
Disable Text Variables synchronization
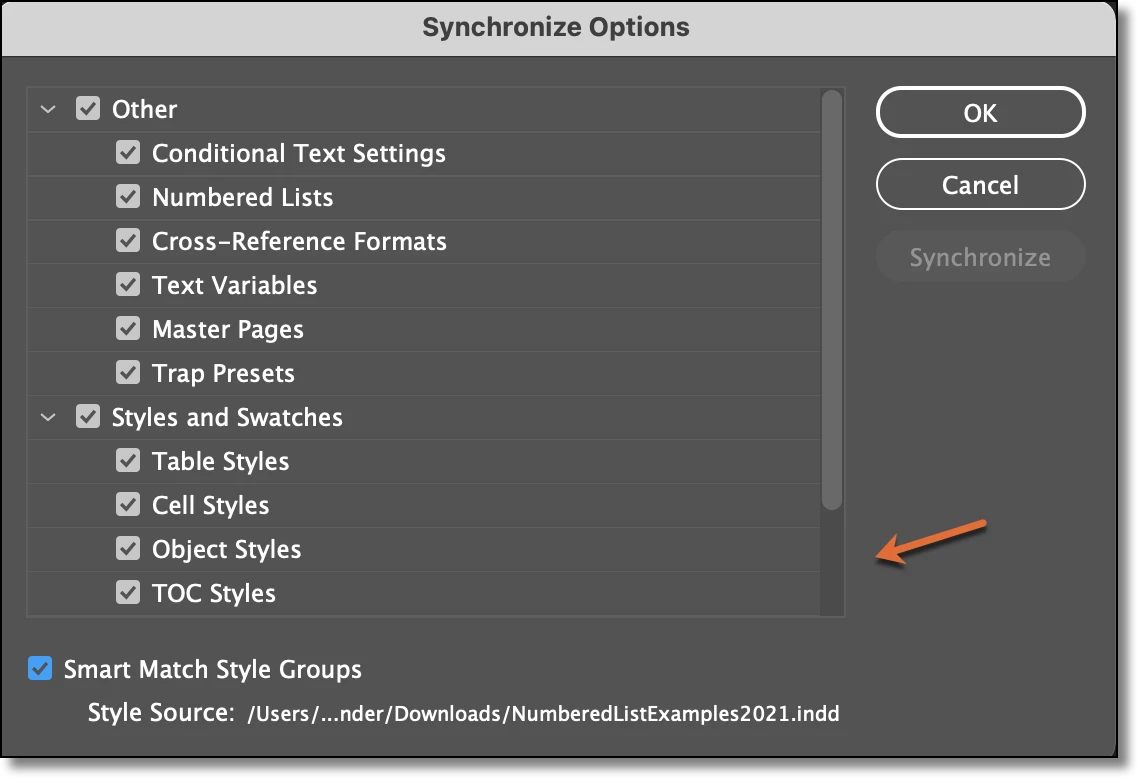(x=128, y=284)
